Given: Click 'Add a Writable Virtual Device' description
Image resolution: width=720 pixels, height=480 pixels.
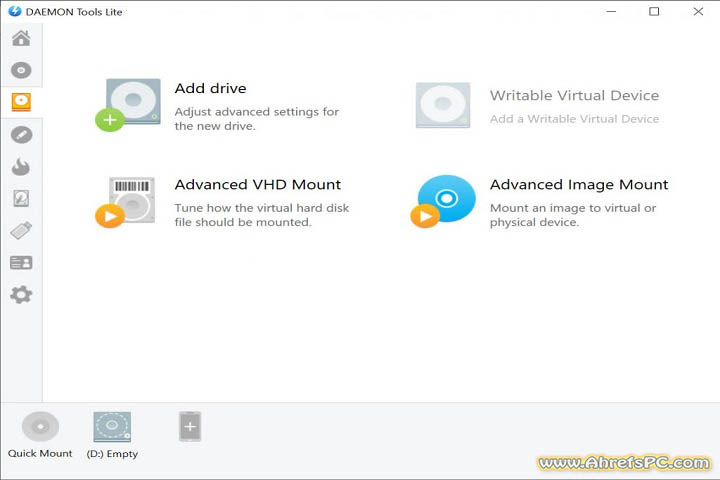Looking at the screenshot, I should (x=574, y=119).
